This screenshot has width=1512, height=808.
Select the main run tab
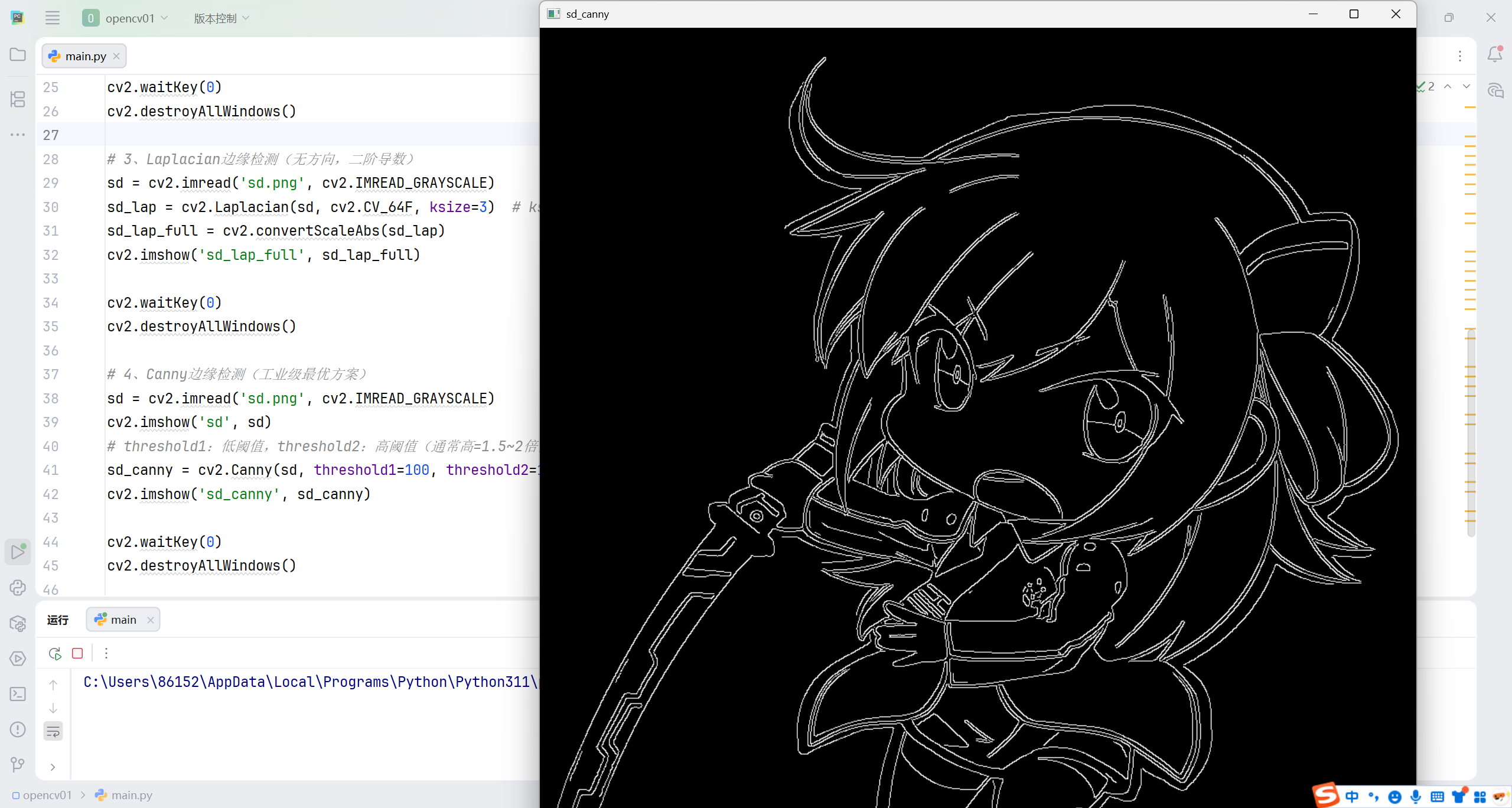coord(123,620)
